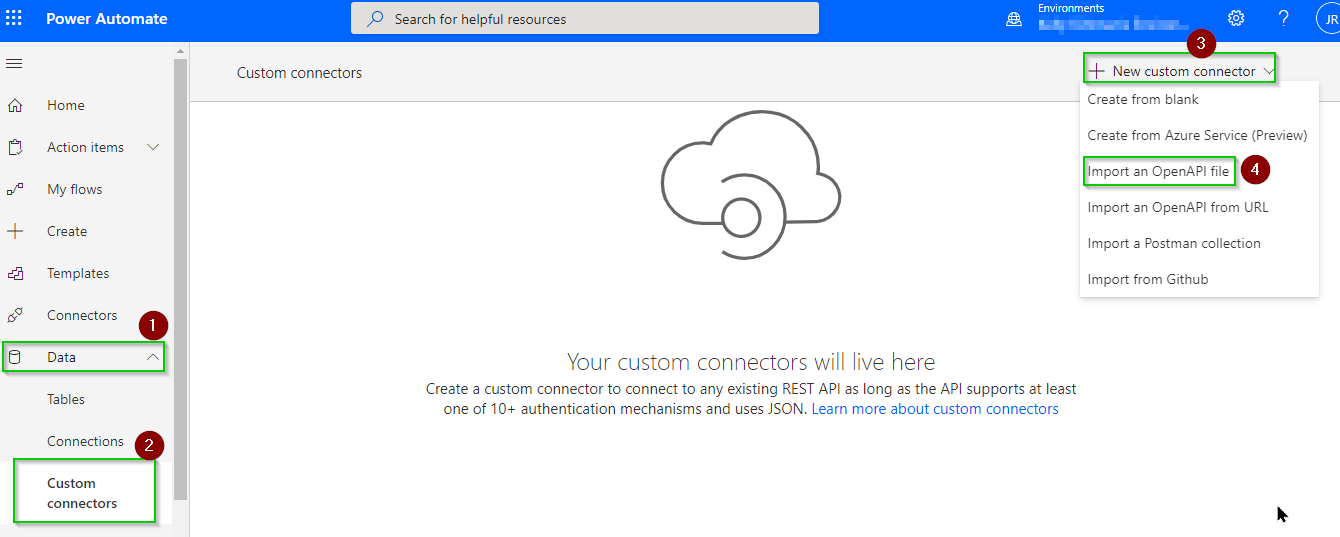Click the Connectors plug icon
The width and height of the screenshot is (1340, 537).
point(15,315)
